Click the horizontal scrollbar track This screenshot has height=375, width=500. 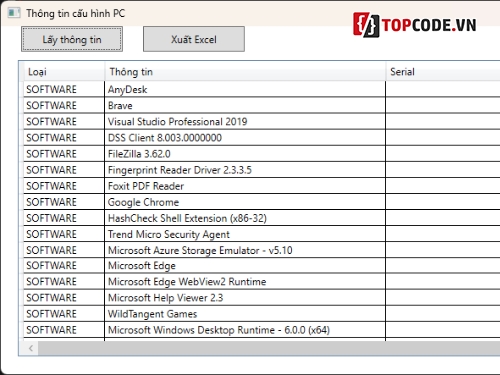pos(269,348)
